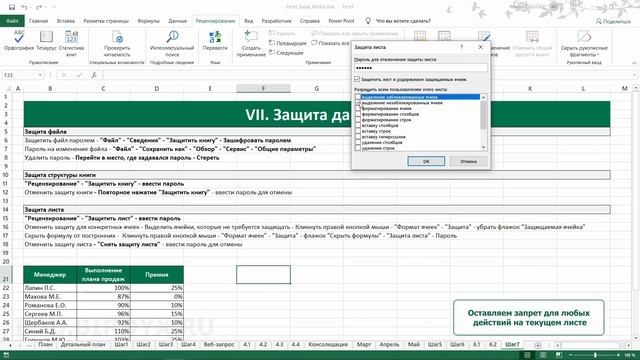
Task: Click Скрыть рукописные фрагменты icon
Action: pos(584,37)
